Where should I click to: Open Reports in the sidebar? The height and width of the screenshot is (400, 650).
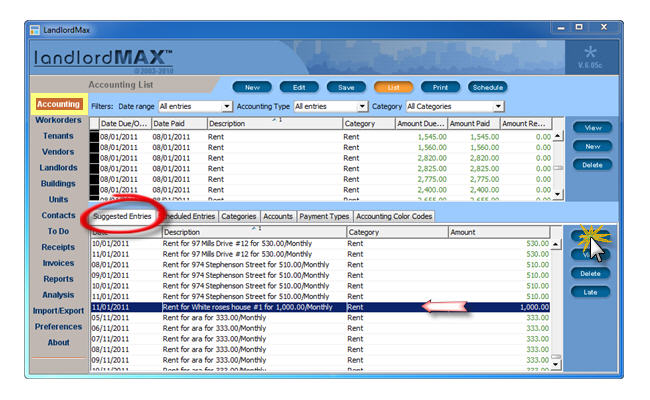58,279
